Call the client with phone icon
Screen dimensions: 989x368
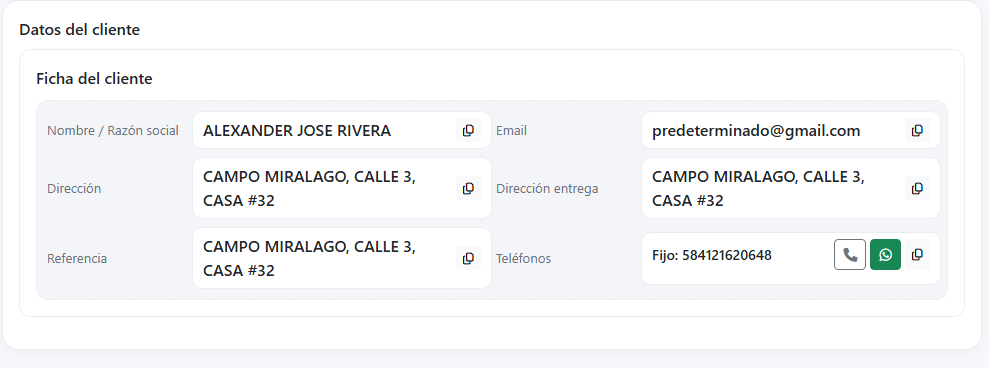(850, 255)
